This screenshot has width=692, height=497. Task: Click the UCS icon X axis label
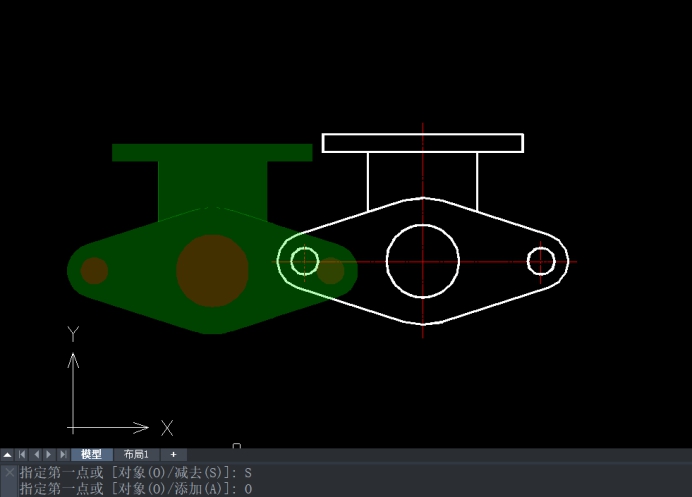pyautogui.click(x=167, y=428)
